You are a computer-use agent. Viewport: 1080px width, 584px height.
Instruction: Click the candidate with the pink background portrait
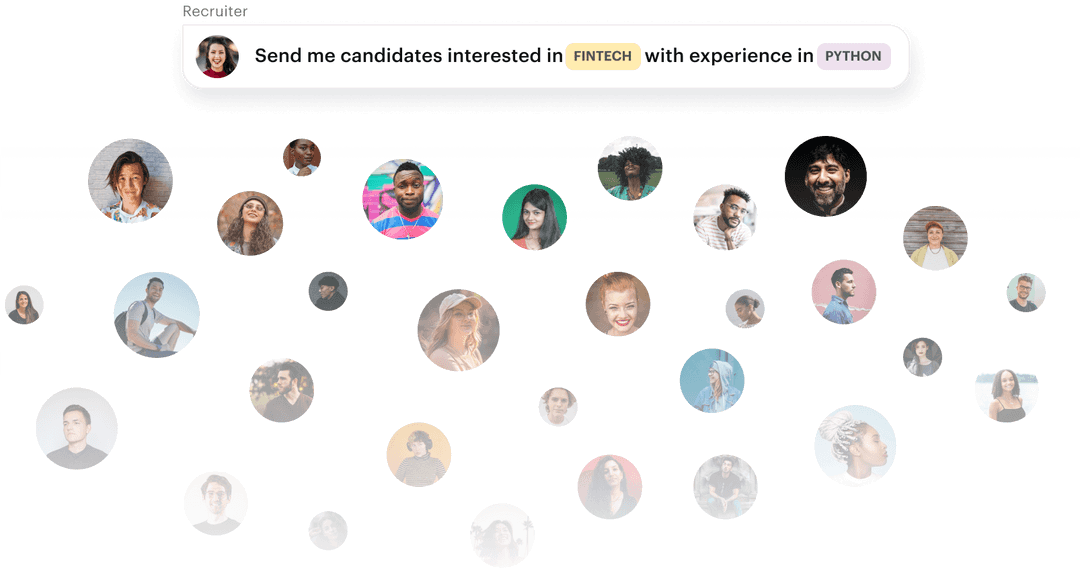click(x=843, y=292)
